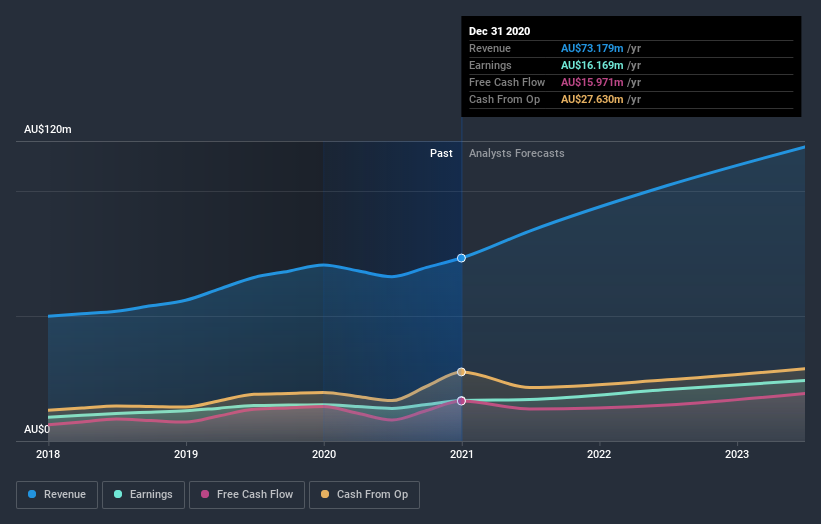Screen dimensions: 821x524
Task: Toggle the Cash From Op legend button
Action: pos(364,495)
